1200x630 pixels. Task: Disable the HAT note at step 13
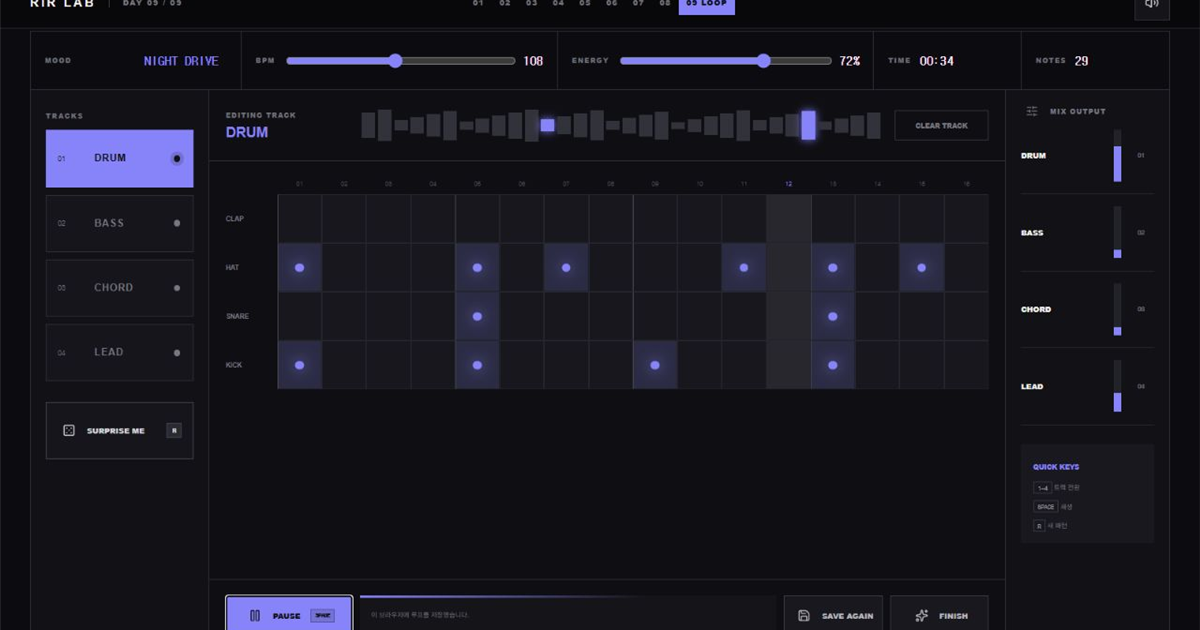[833, 268]
